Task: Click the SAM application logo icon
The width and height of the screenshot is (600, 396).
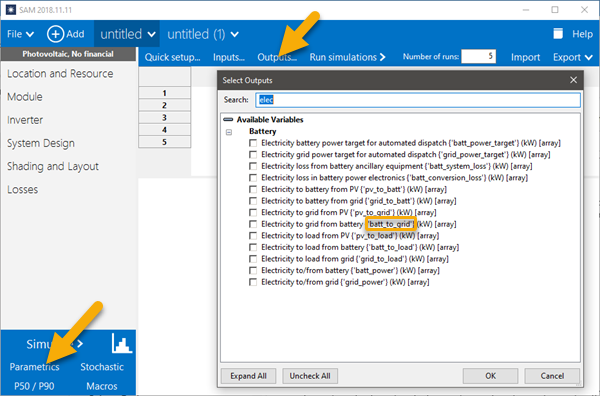Action: (x=11, y=10)
